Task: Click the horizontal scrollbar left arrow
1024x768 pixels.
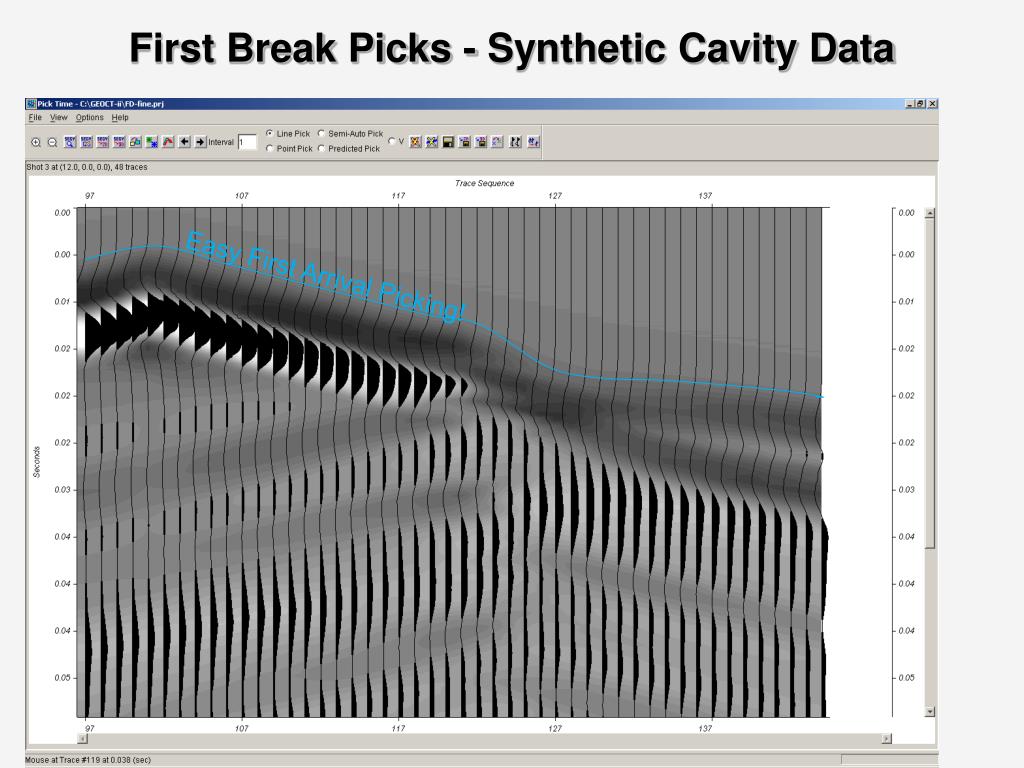Action: pos(82,739)
